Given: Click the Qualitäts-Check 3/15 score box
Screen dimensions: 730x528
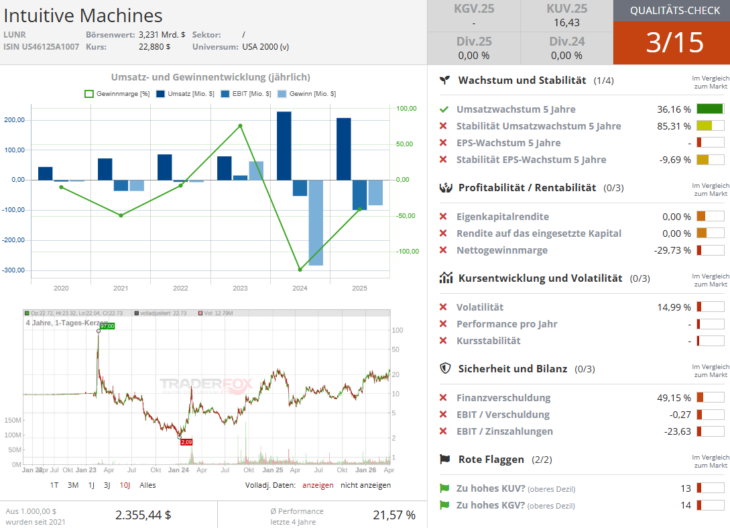Looking at the screenshot, I should coord(671,43).
